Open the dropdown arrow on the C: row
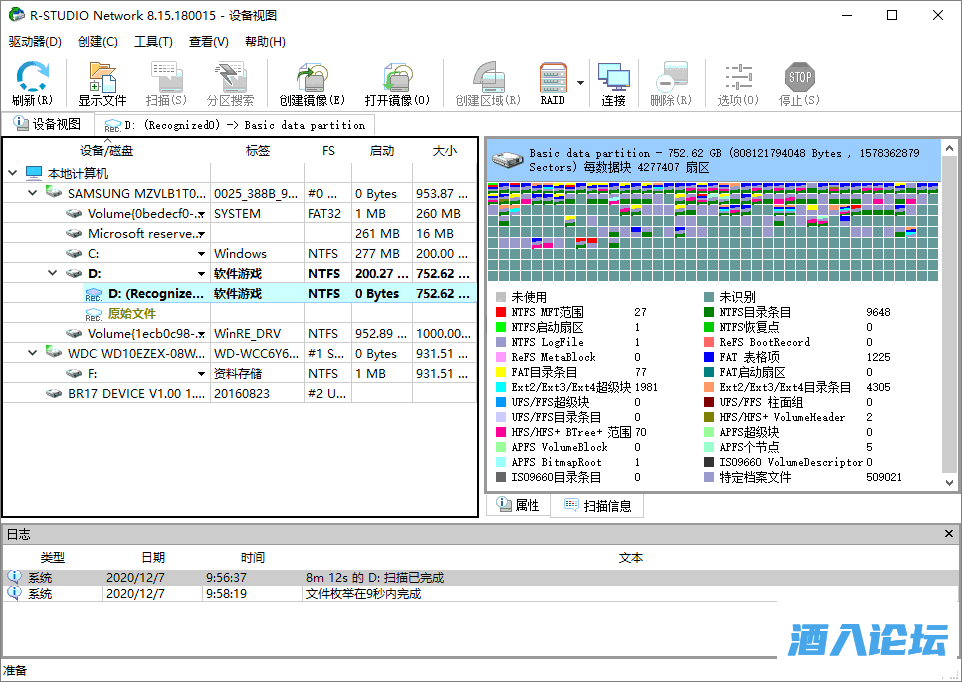Viewport: 962px width, 682px height. point(201,254)
